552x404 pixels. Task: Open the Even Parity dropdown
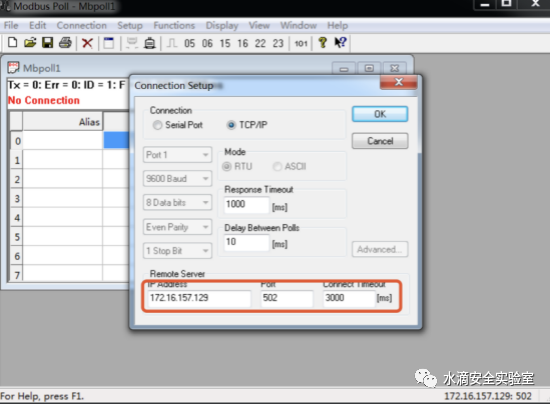tap(177, 227)
